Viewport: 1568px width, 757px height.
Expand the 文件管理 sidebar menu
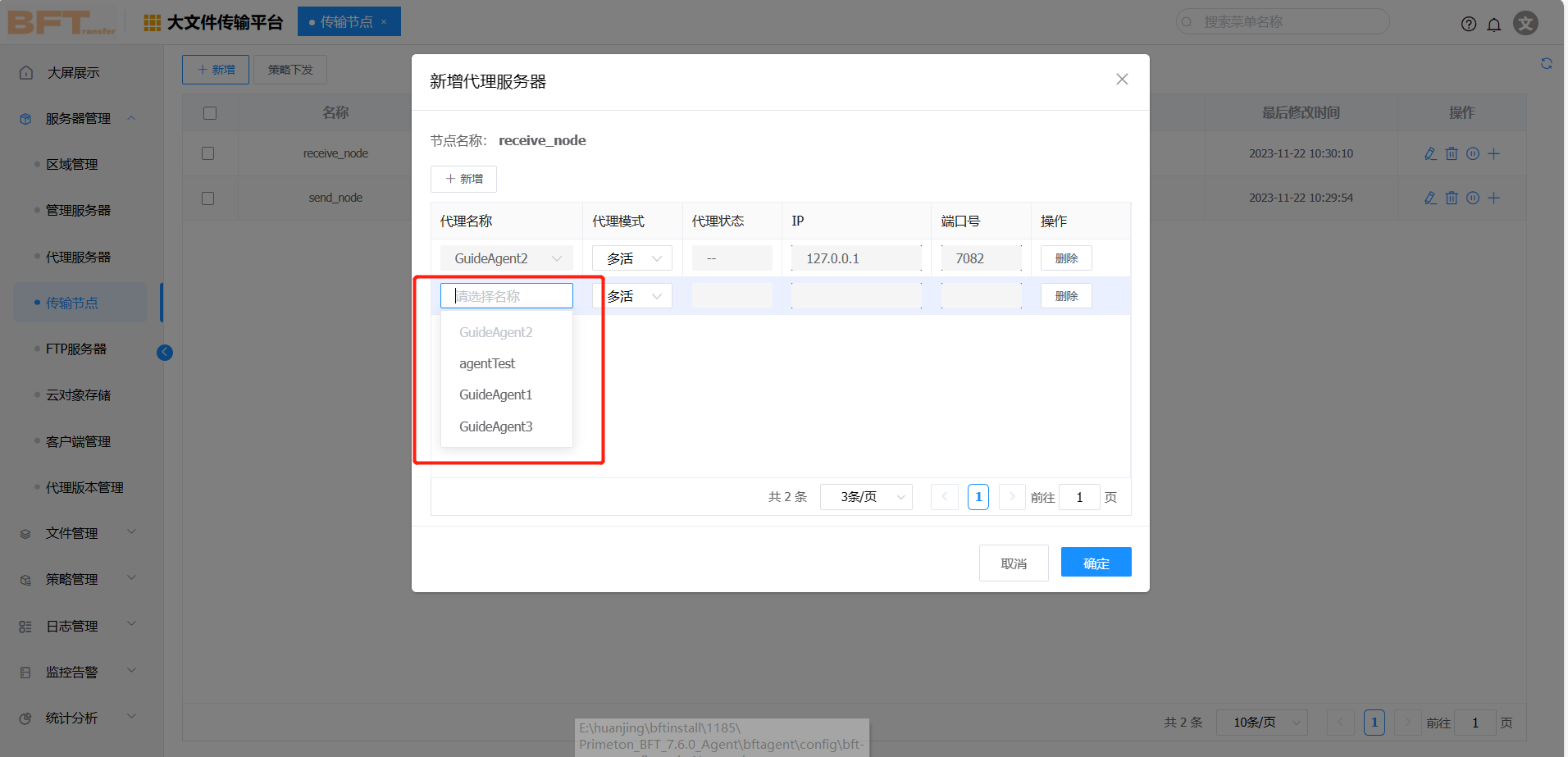pyautogui.click(x=78, y=533)
